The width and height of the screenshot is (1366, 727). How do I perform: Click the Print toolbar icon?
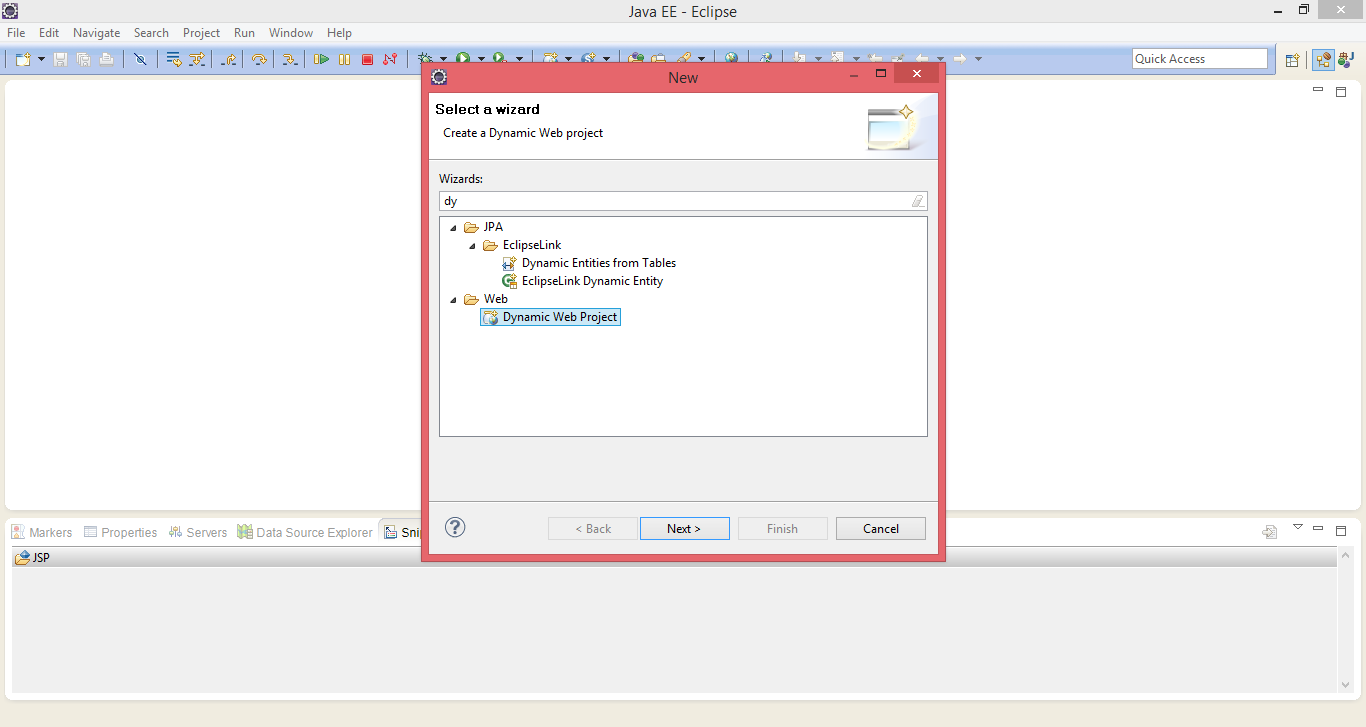(106, 58)
